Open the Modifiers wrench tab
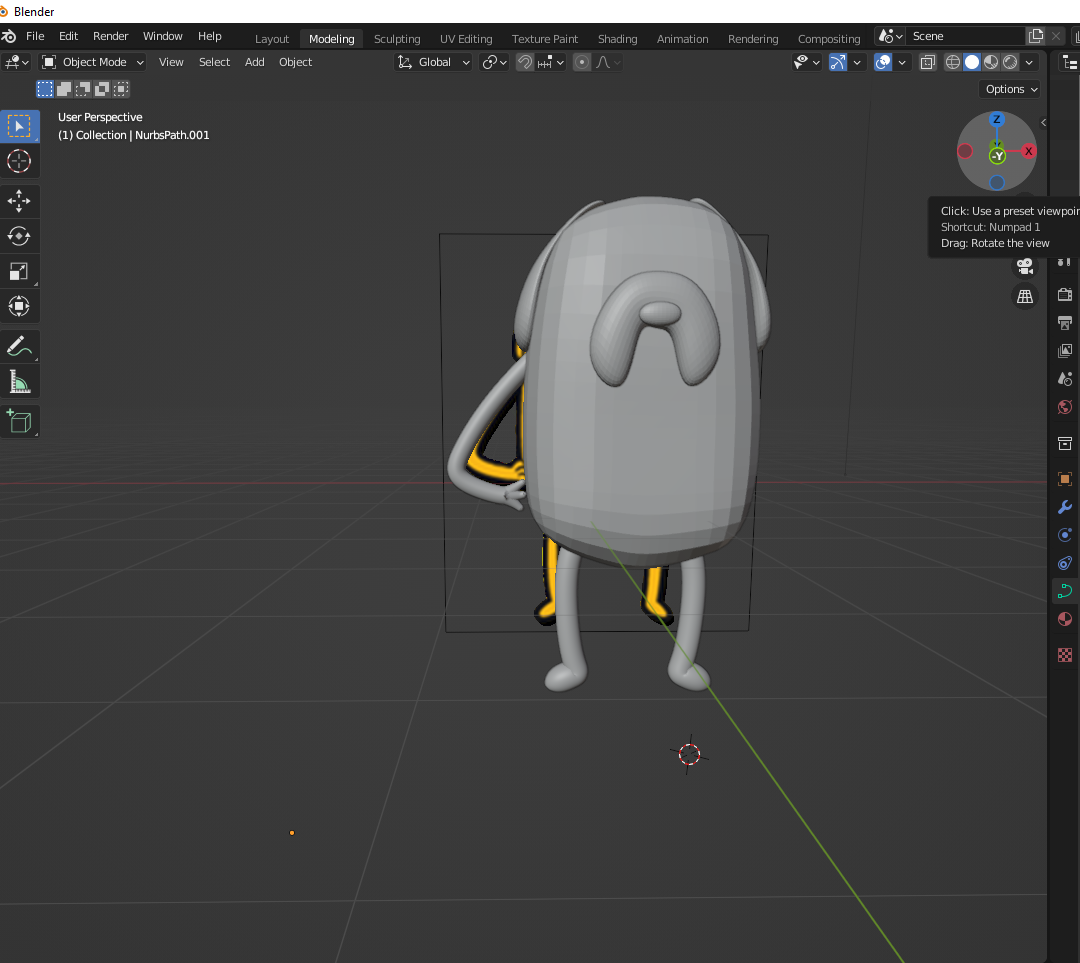This screenshot has height=963, width=1080. coord(1065,507)
